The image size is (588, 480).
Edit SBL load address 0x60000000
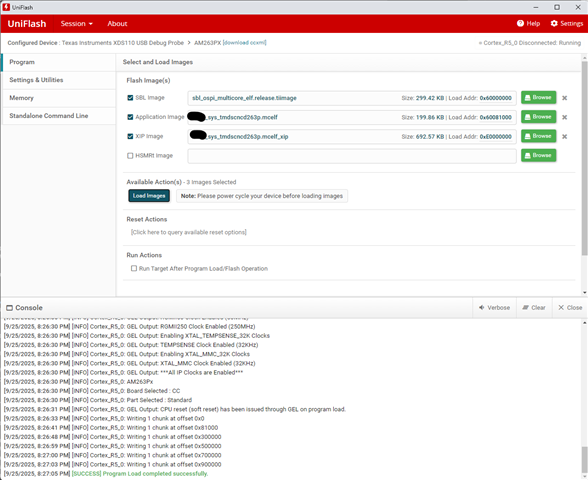(x=495, y=98)
